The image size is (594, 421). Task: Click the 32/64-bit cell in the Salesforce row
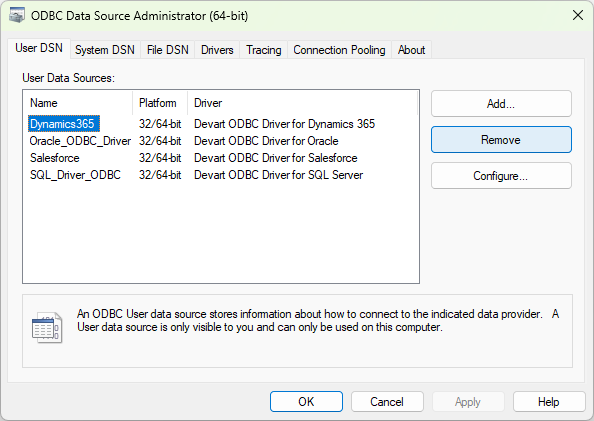click(160, 158)
